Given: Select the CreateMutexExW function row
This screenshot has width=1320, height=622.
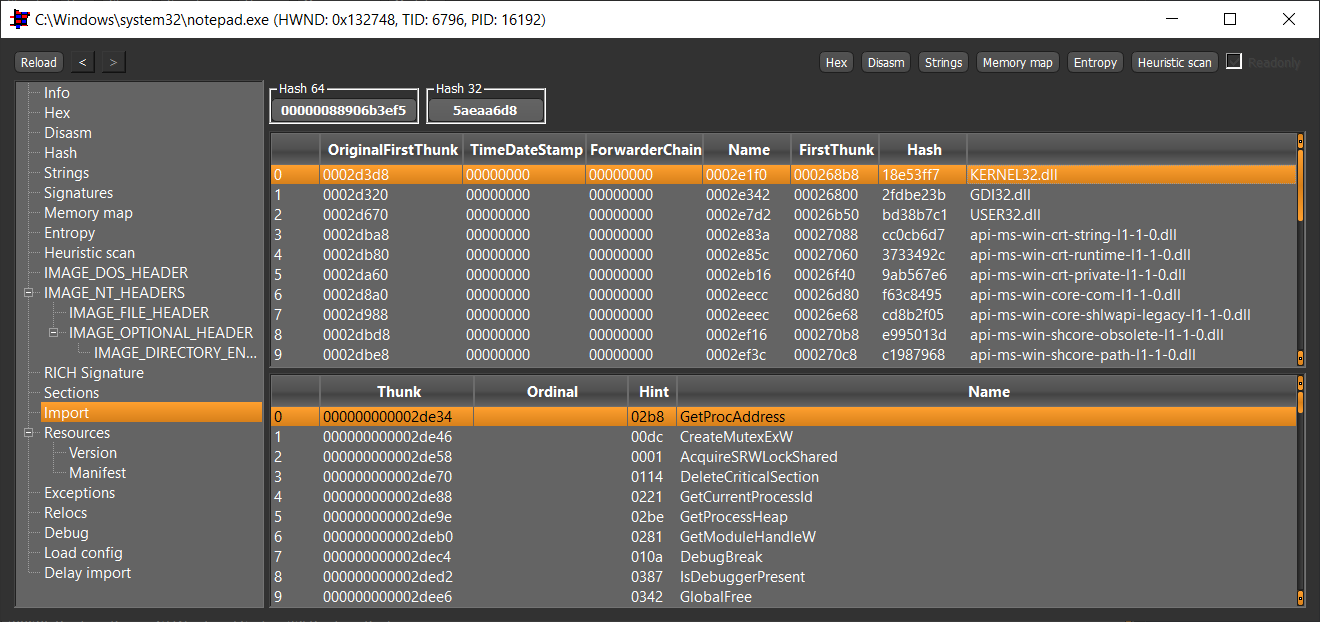Looking at the screenshot, I should [783, 437].
